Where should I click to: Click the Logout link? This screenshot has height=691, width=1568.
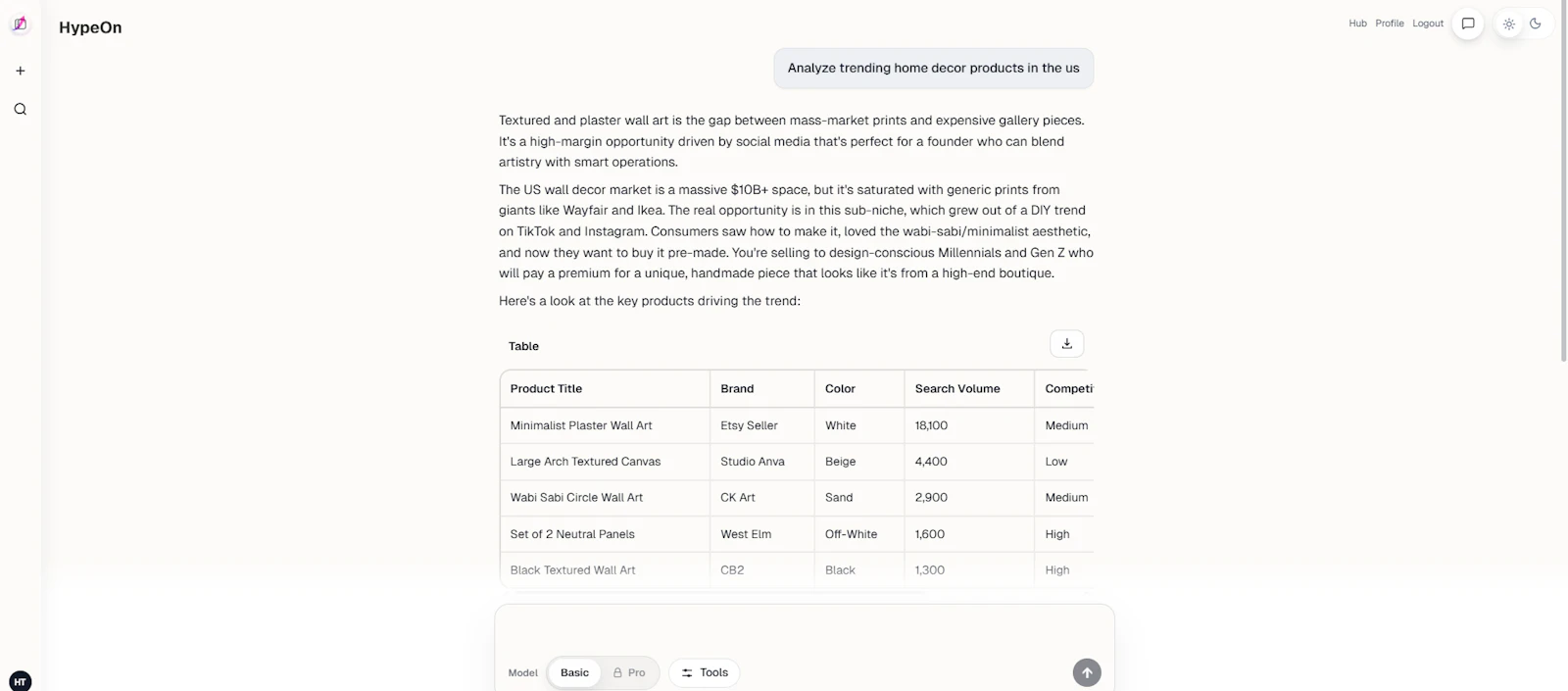[1428, 24]
